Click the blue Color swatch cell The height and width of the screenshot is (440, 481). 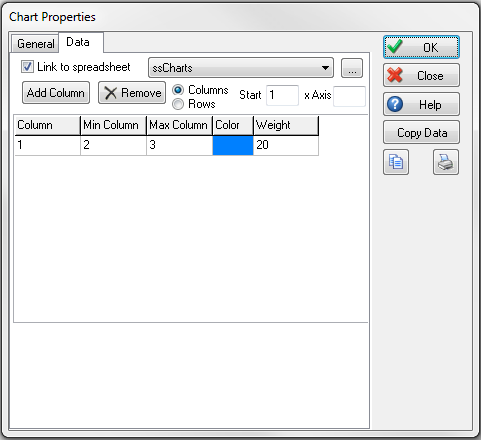click(x=233, y=145)
